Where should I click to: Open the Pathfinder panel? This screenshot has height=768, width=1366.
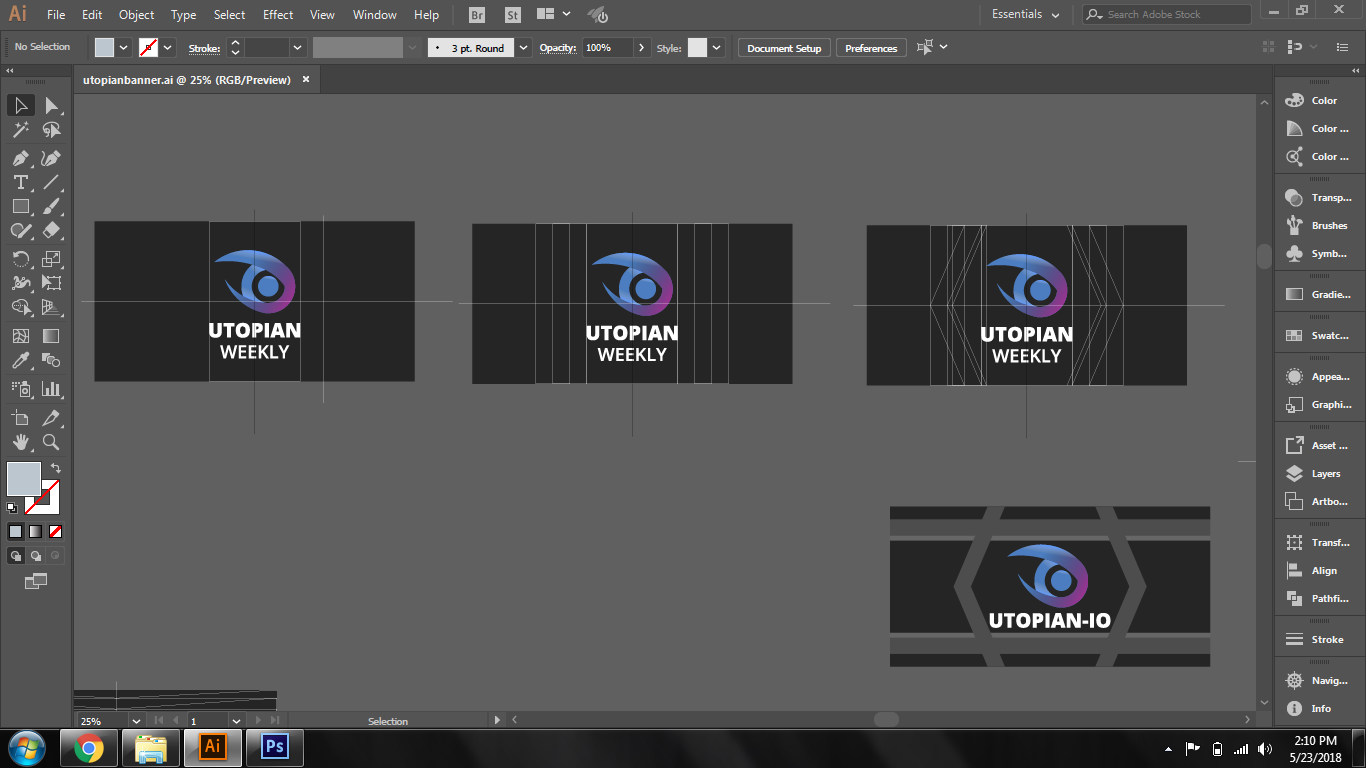click(1316, 598)
